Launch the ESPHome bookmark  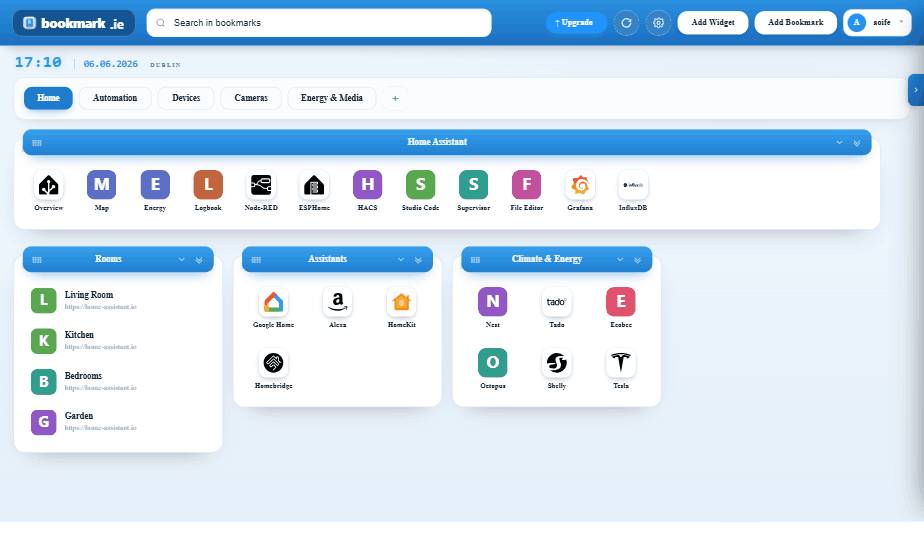[x=314, y=185]
